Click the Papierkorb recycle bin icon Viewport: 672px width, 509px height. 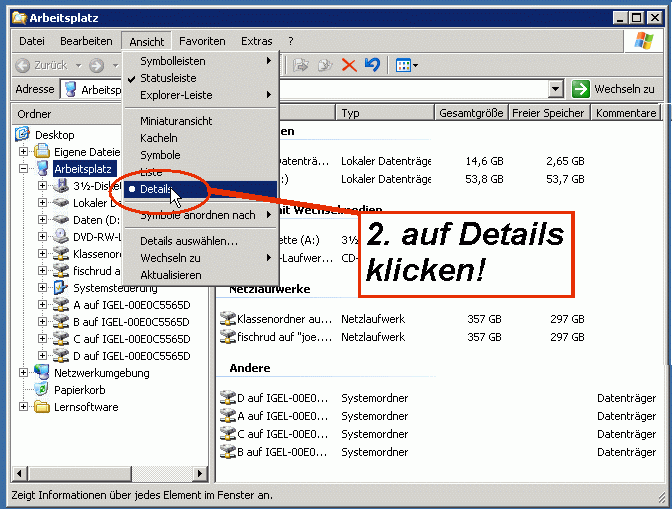pyautogui.click(x=42, y=390)
